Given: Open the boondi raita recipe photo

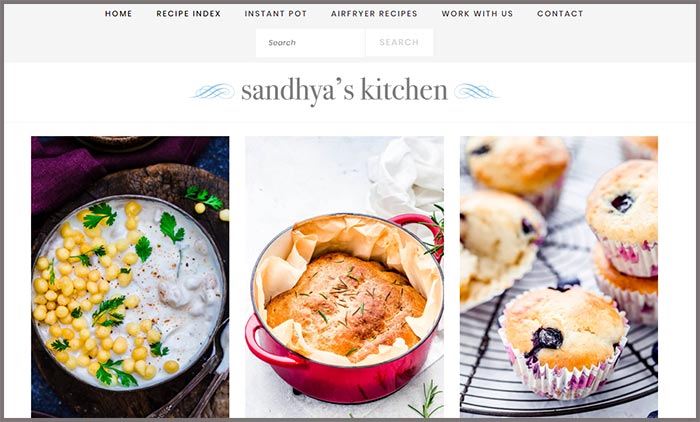Looking at the screenshot, I should point(130,277).
